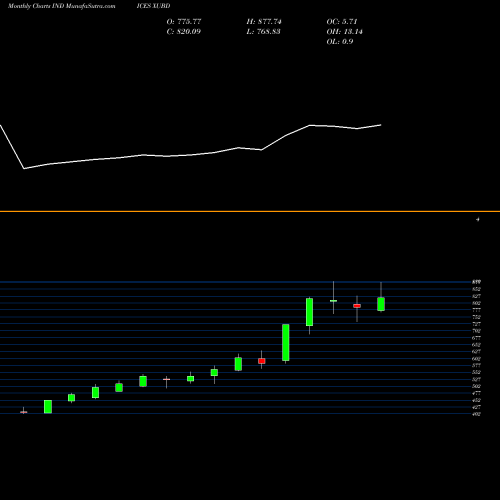Click the 877 top price axis label
500x500 pixels.
click(476, 282)
